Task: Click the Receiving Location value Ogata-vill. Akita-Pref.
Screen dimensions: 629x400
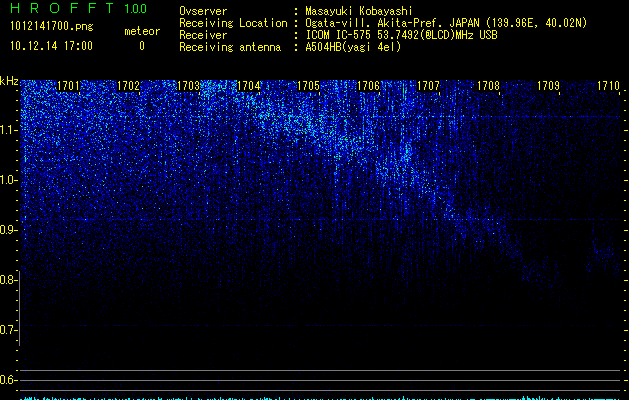Action: 376,23
